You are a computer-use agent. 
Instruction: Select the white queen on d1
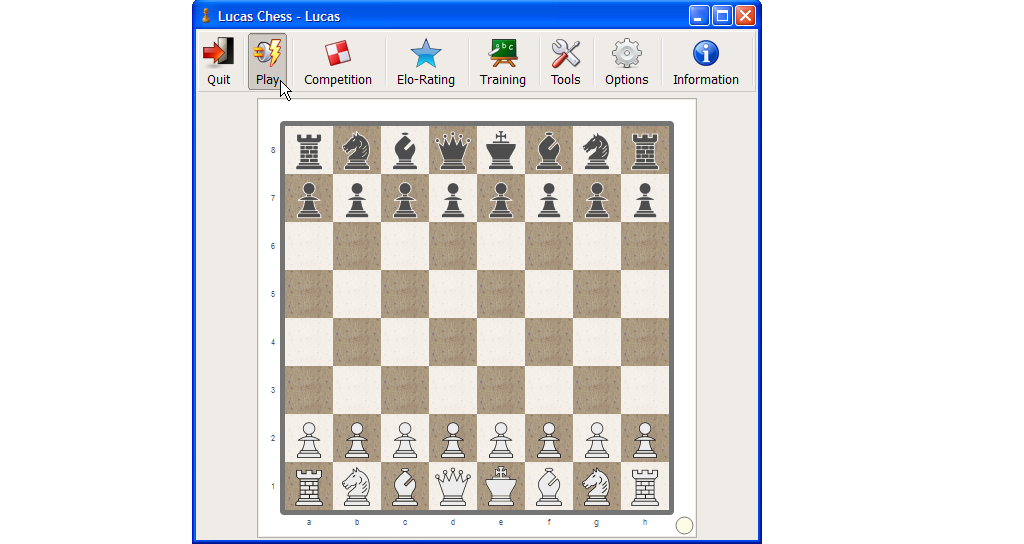(453, 487)
